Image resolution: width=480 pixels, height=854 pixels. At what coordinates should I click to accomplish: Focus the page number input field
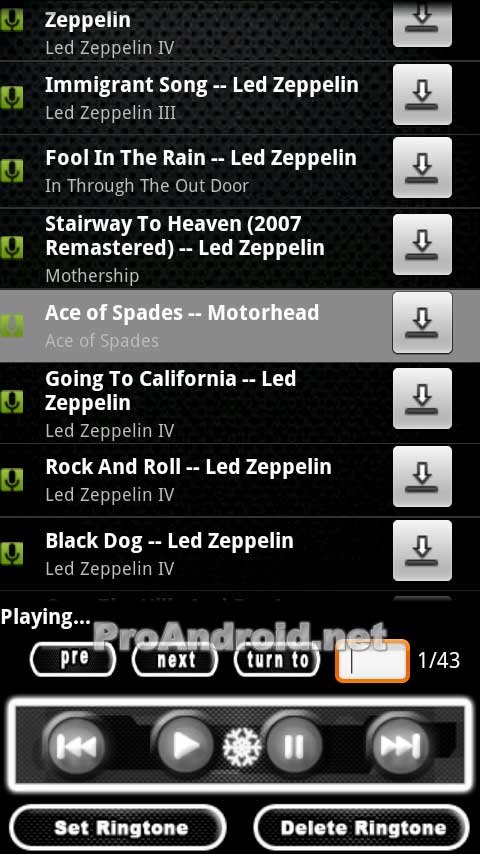point(372,661)
